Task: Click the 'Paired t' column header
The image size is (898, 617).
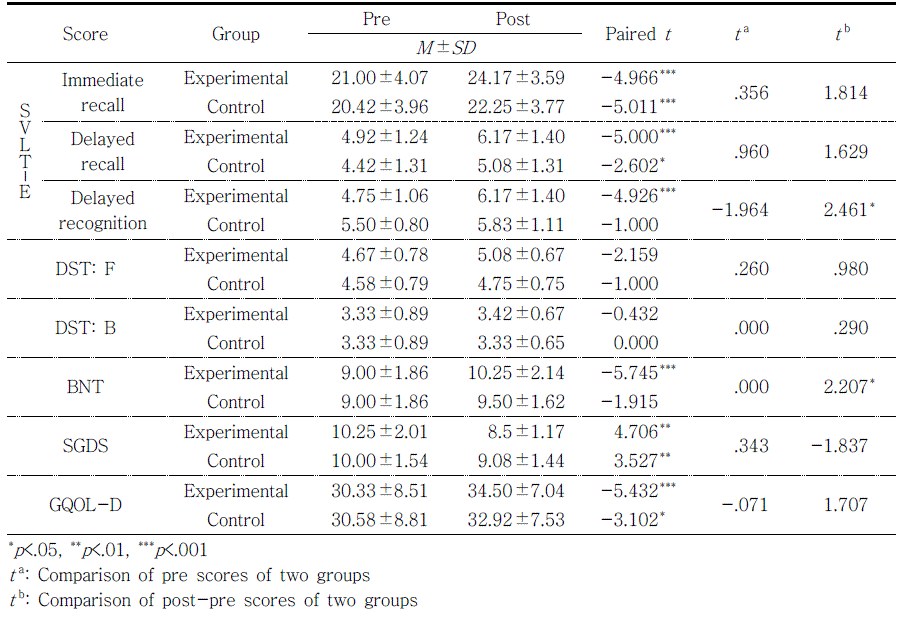Action: (638, 34)
